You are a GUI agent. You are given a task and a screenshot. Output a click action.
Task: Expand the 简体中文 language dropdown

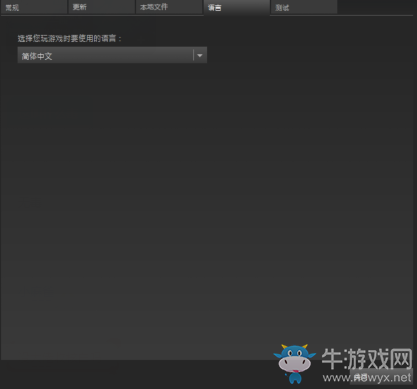point(112,55)
